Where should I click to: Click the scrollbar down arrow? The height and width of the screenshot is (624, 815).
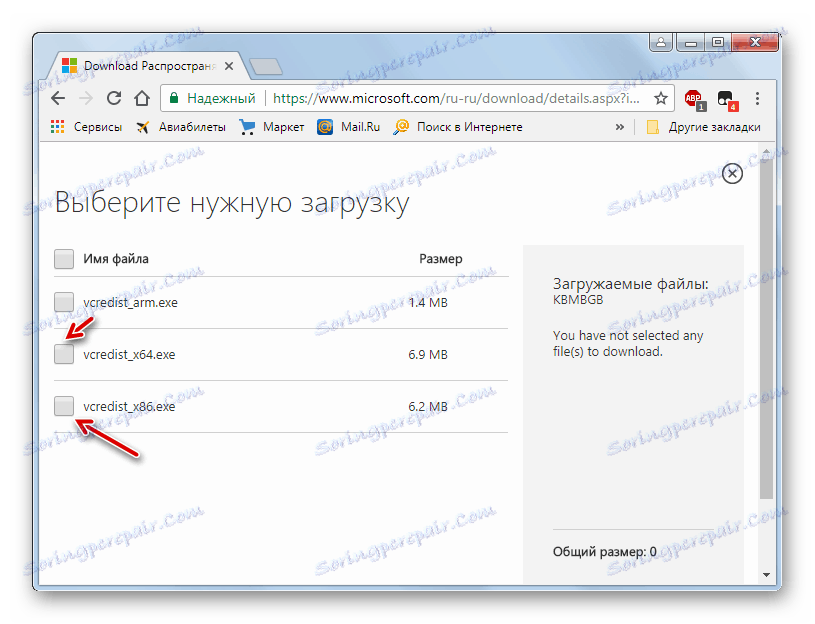[x=767, y=575]
